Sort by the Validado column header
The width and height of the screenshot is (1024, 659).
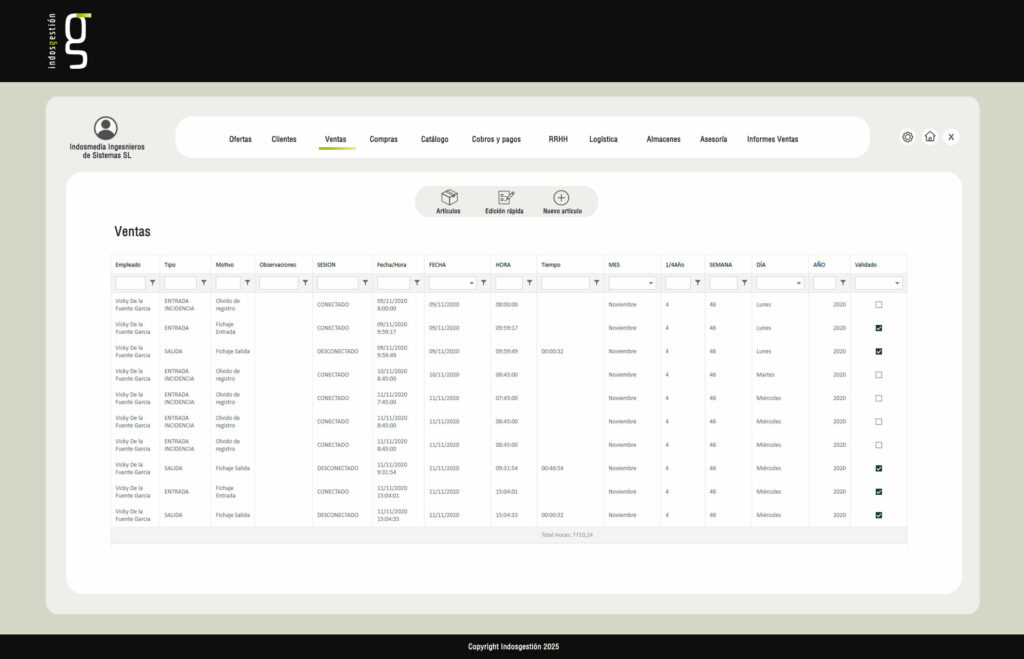point(865,265)
